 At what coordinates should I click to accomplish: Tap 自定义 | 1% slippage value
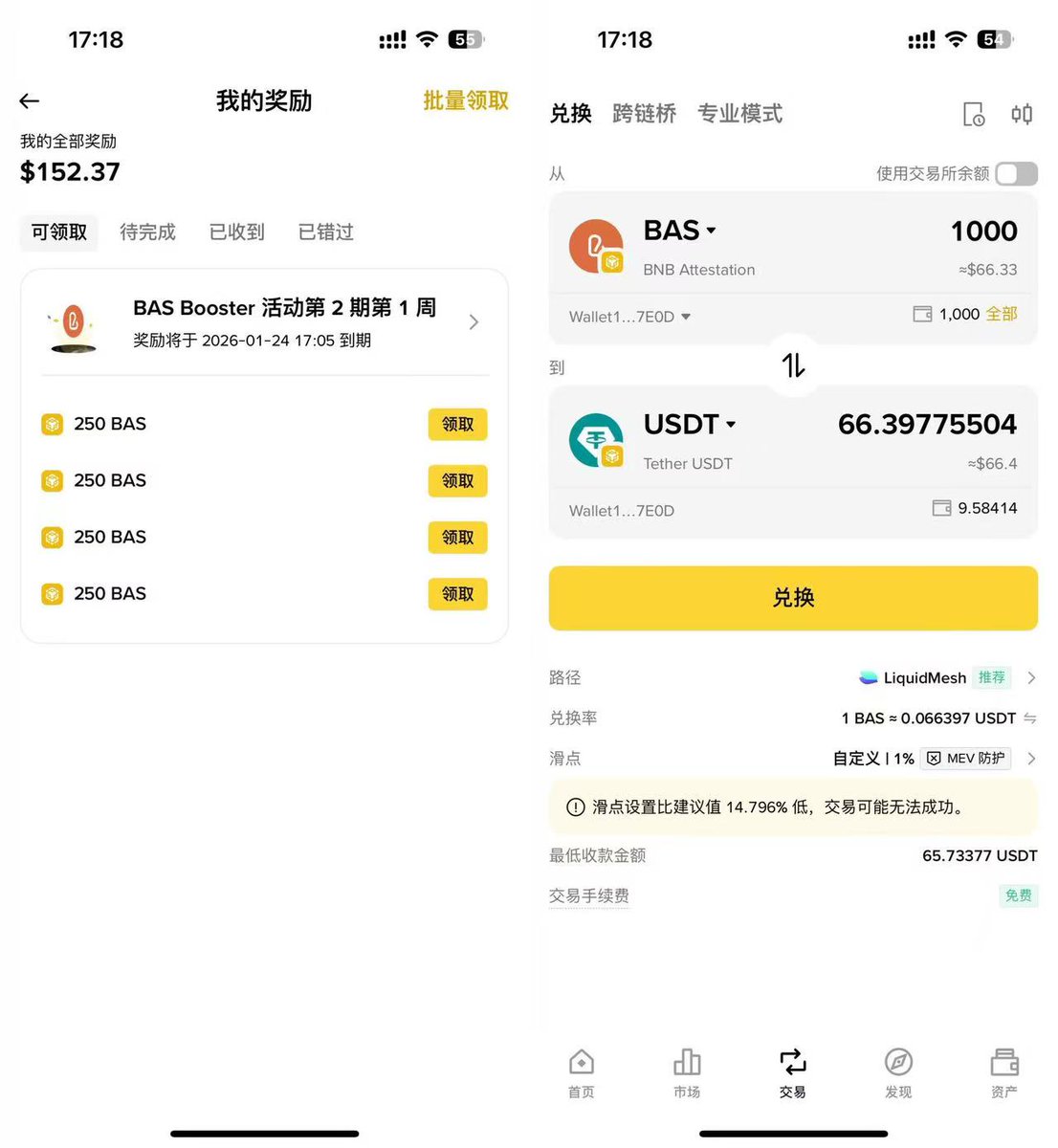tap(873, 759)
